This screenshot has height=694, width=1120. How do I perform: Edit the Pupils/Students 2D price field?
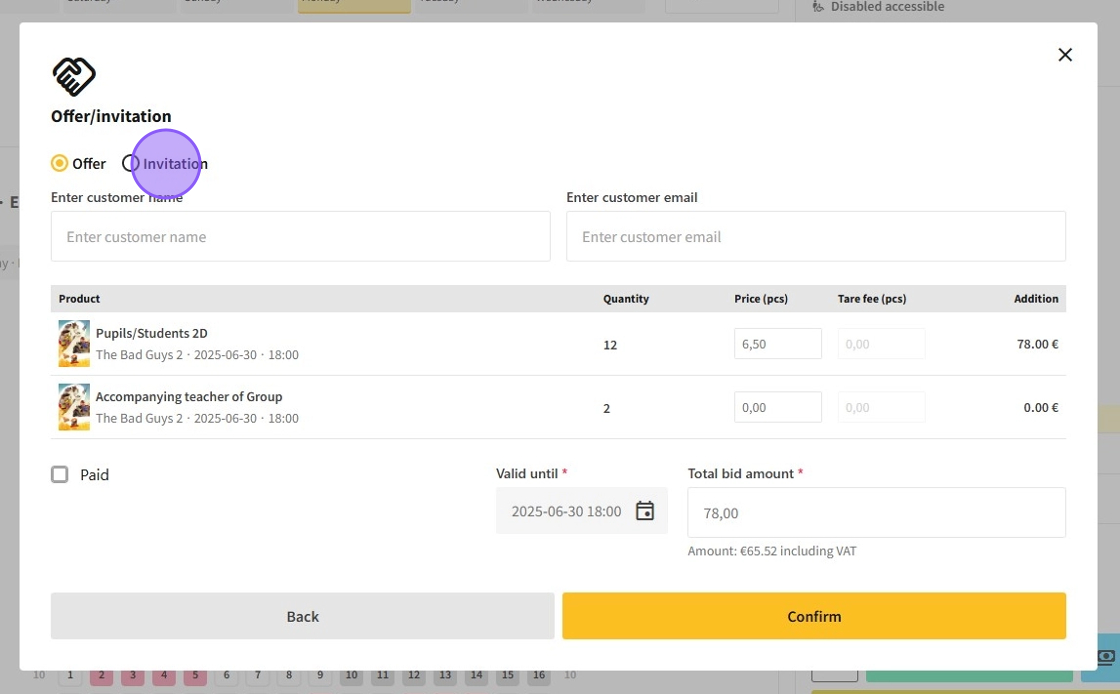pyautogui.click(x=777, y=344)
